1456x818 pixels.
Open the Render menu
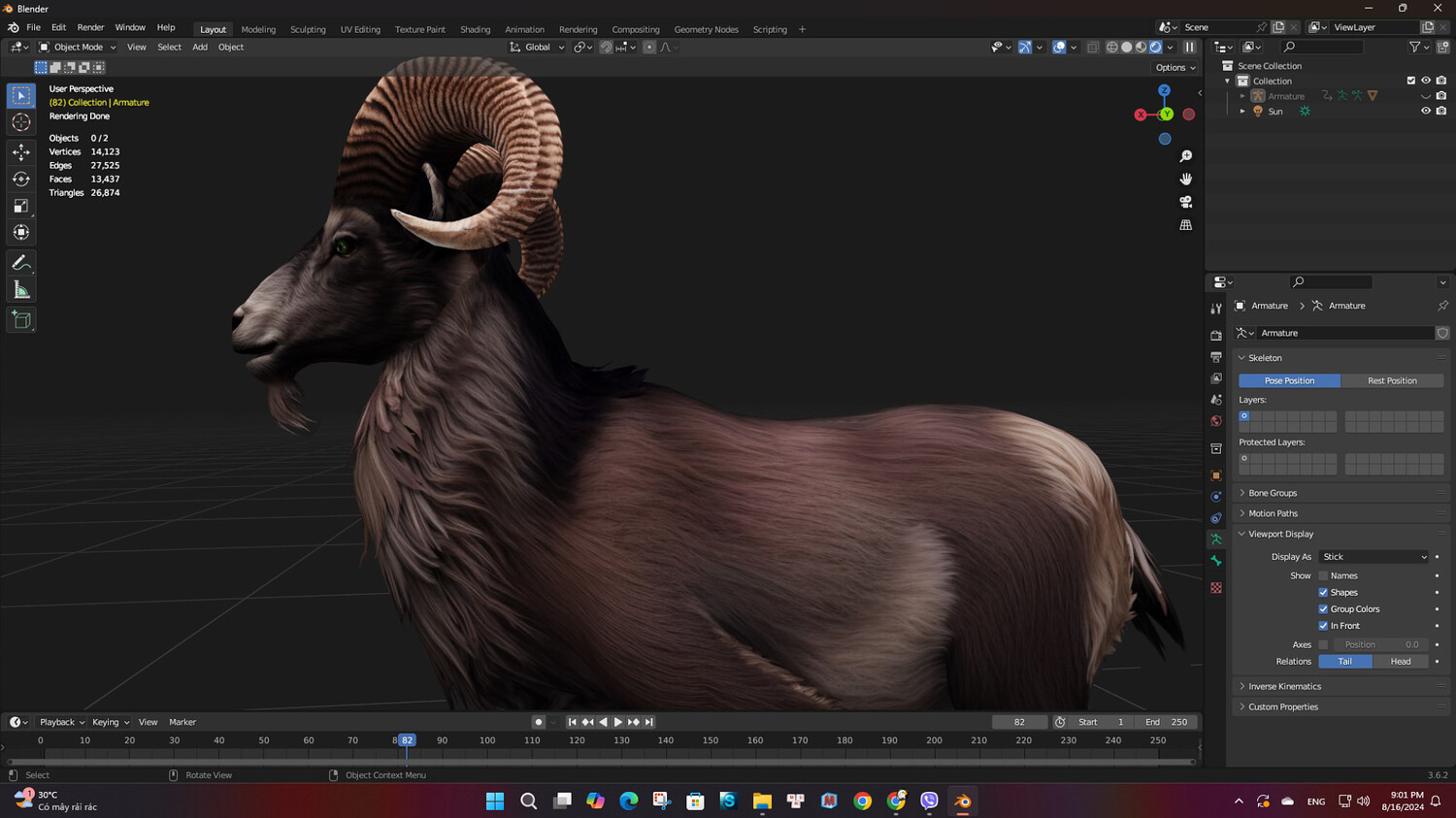(x=90, y=27)
